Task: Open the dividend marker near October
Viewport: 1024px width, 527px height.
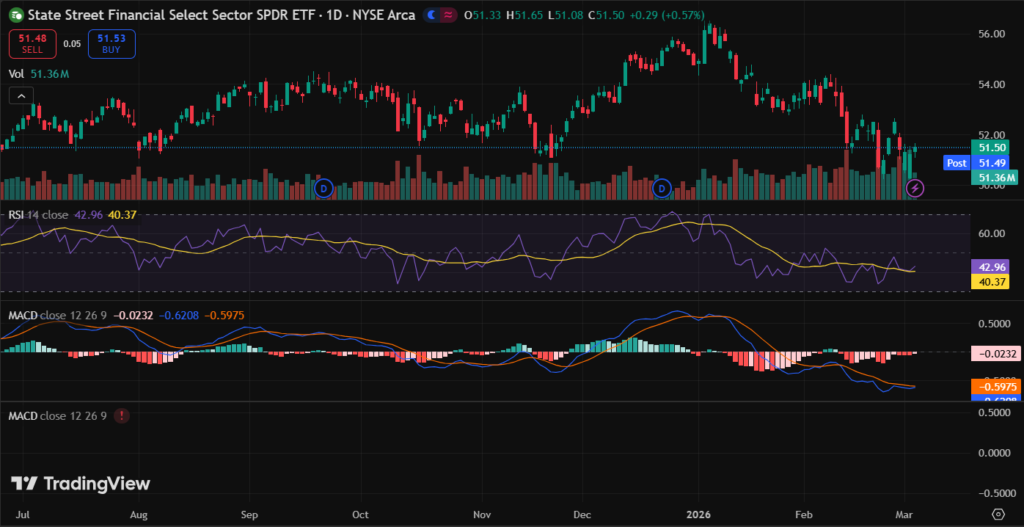Action: pos(322,187)
